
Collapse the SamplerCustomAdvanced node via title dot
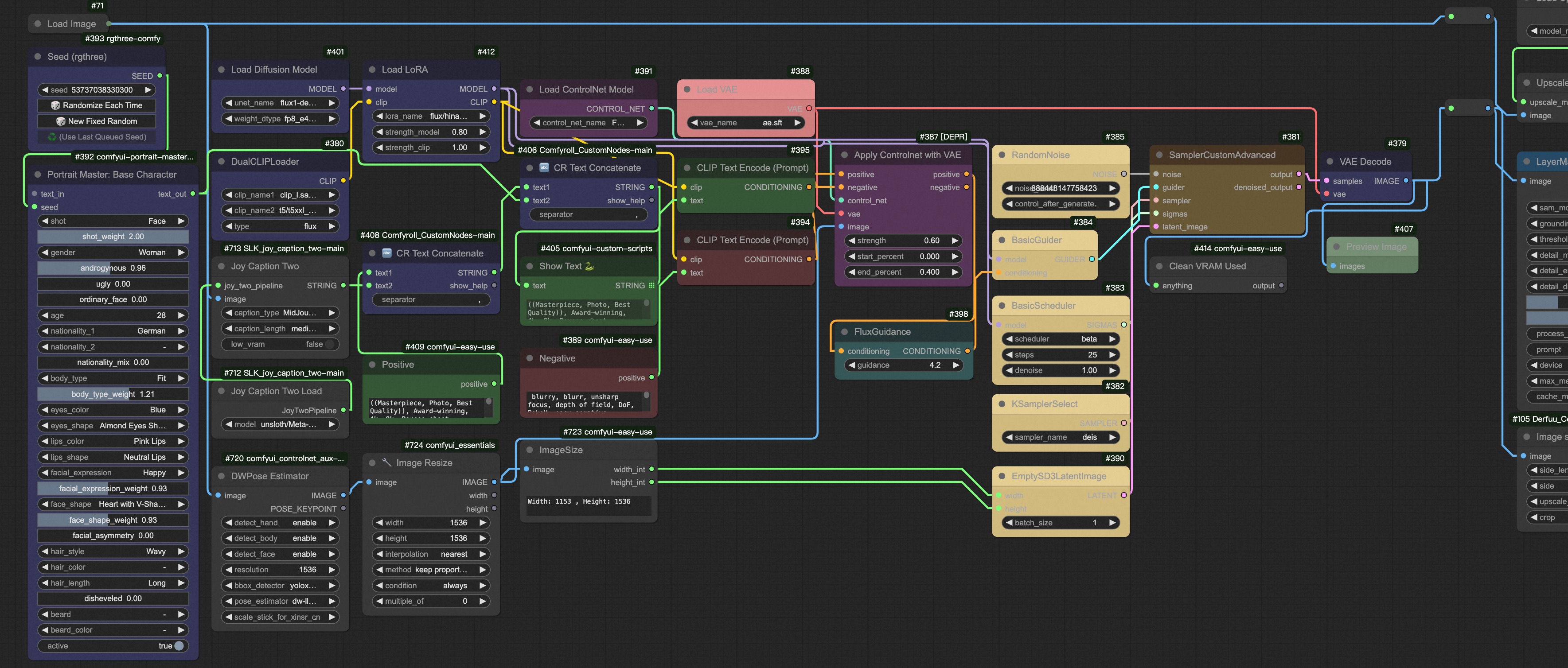click(x=1159, y=155)
